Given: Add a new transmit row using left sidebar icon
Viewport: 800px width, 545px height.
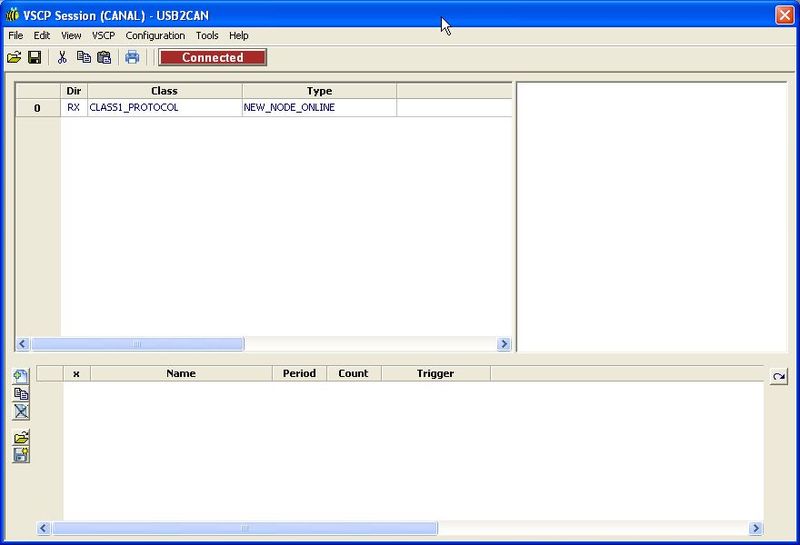Looking at the screenshot, I should (x=21, y=376).
